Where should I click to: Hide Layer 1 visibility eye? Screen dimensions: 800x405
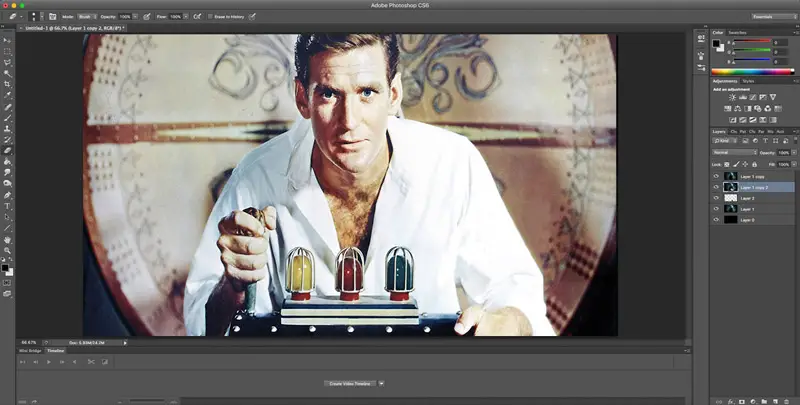click(x=716, y=209)
